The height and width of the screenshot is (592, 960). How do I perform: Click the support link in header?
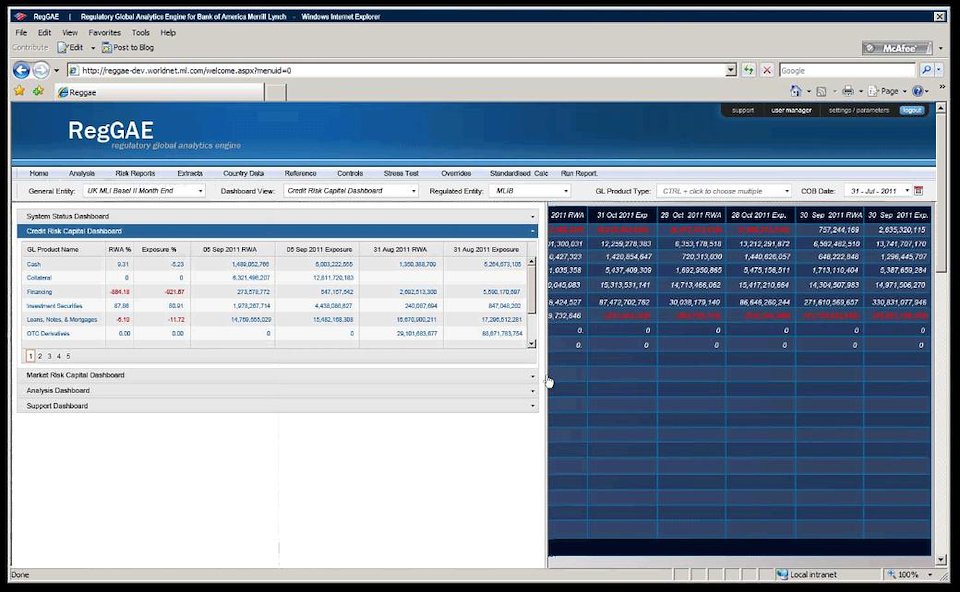(x=743, y=110)
